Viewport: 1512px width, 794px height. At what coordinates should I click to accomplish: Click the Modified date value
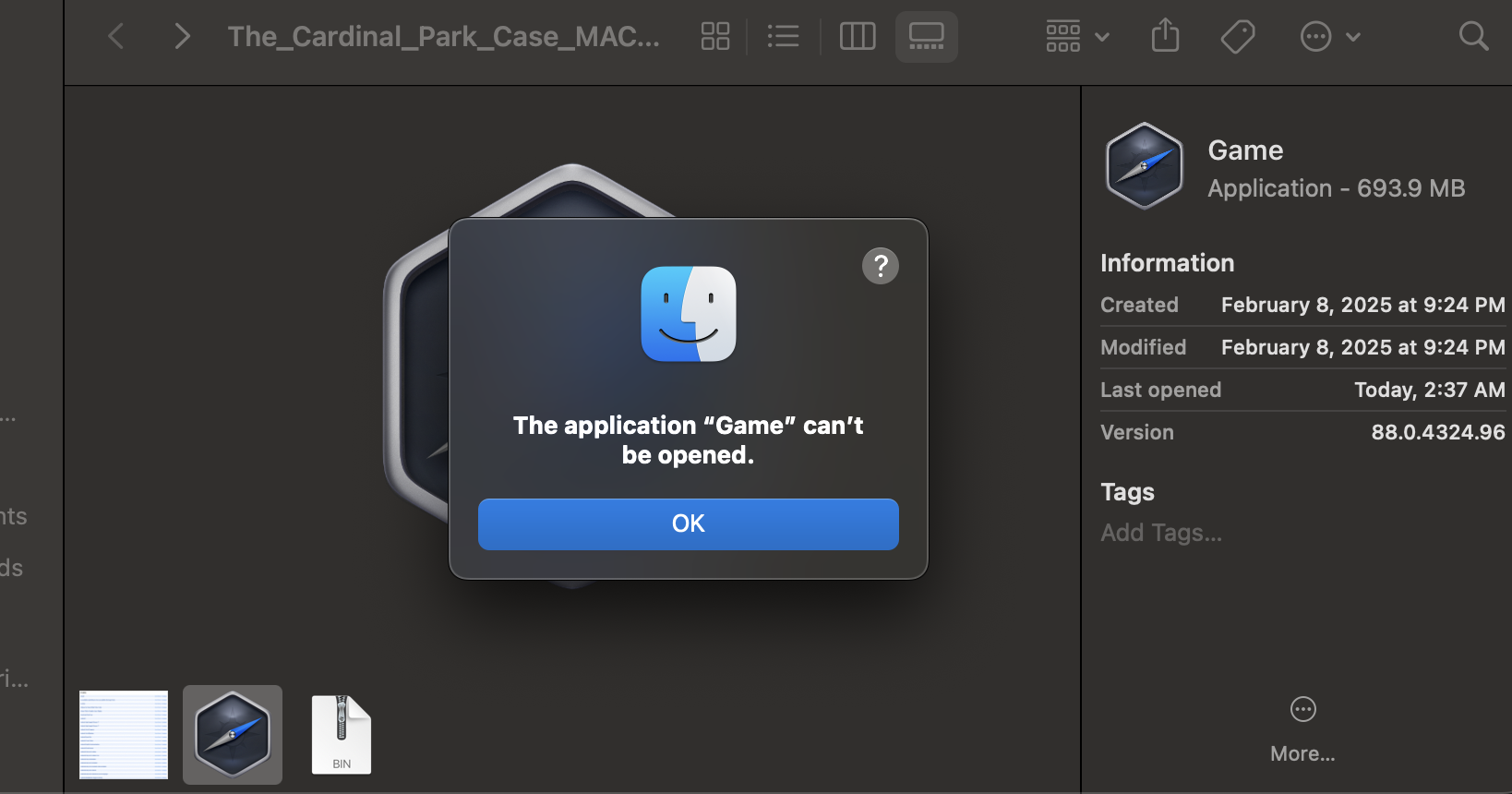(1363, 347)
